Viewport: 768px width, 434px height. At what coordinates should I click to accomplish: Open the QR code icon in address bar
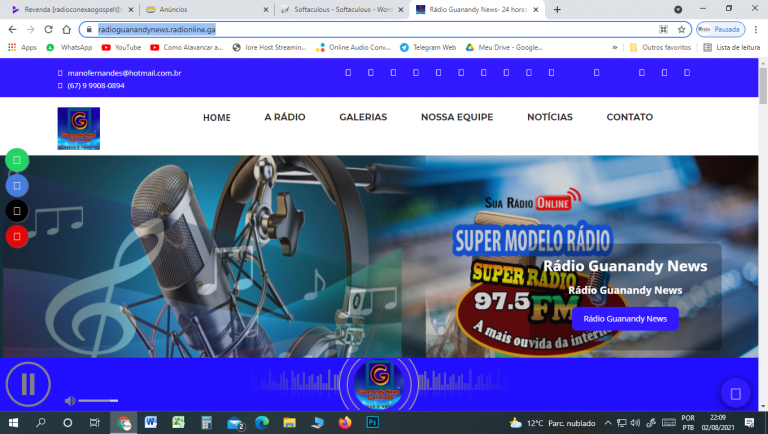(663, 29)
